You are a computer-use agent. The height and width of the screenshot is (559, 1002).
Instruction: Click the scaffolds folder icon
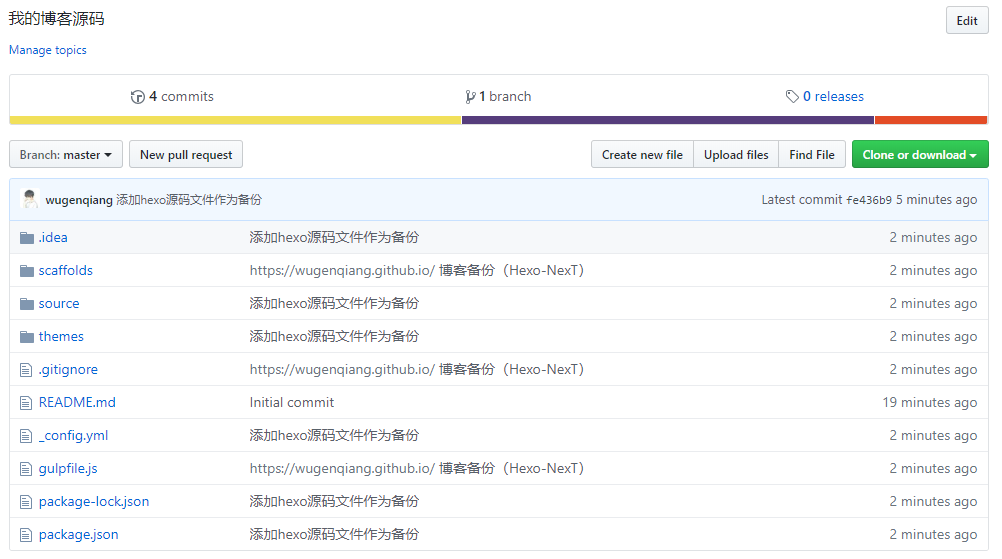[x=27, y=271]
